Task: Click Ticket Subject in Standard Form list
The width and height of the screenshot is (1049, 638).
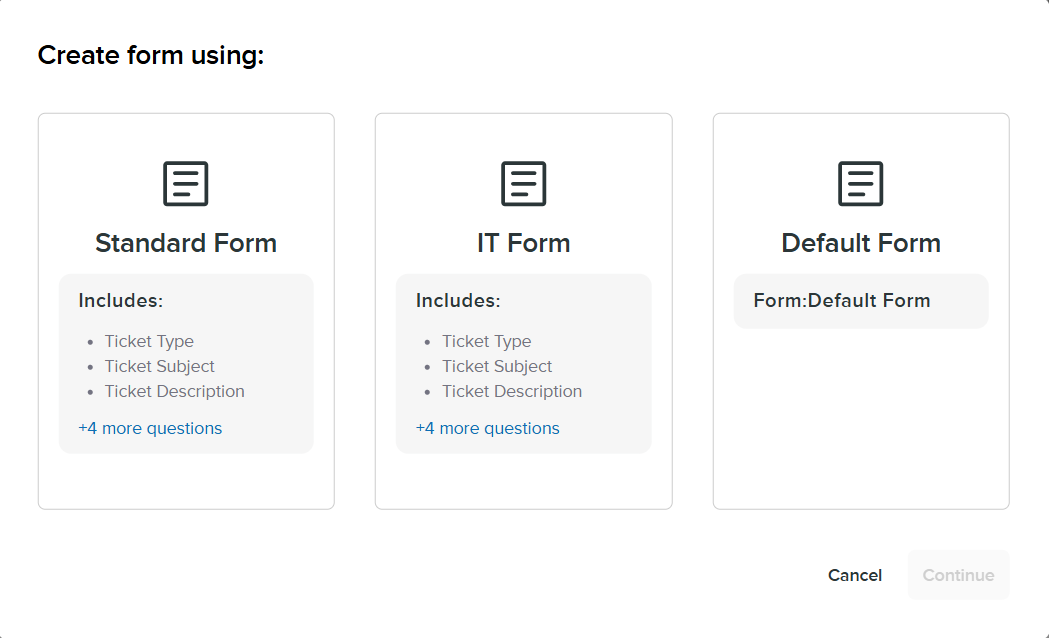Action: [160, 366]
